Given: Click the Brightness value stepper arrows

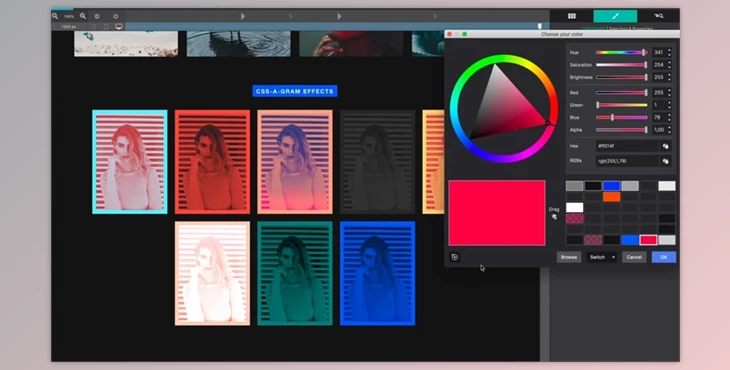Looking at the screenshot, I should coord(669,77).
